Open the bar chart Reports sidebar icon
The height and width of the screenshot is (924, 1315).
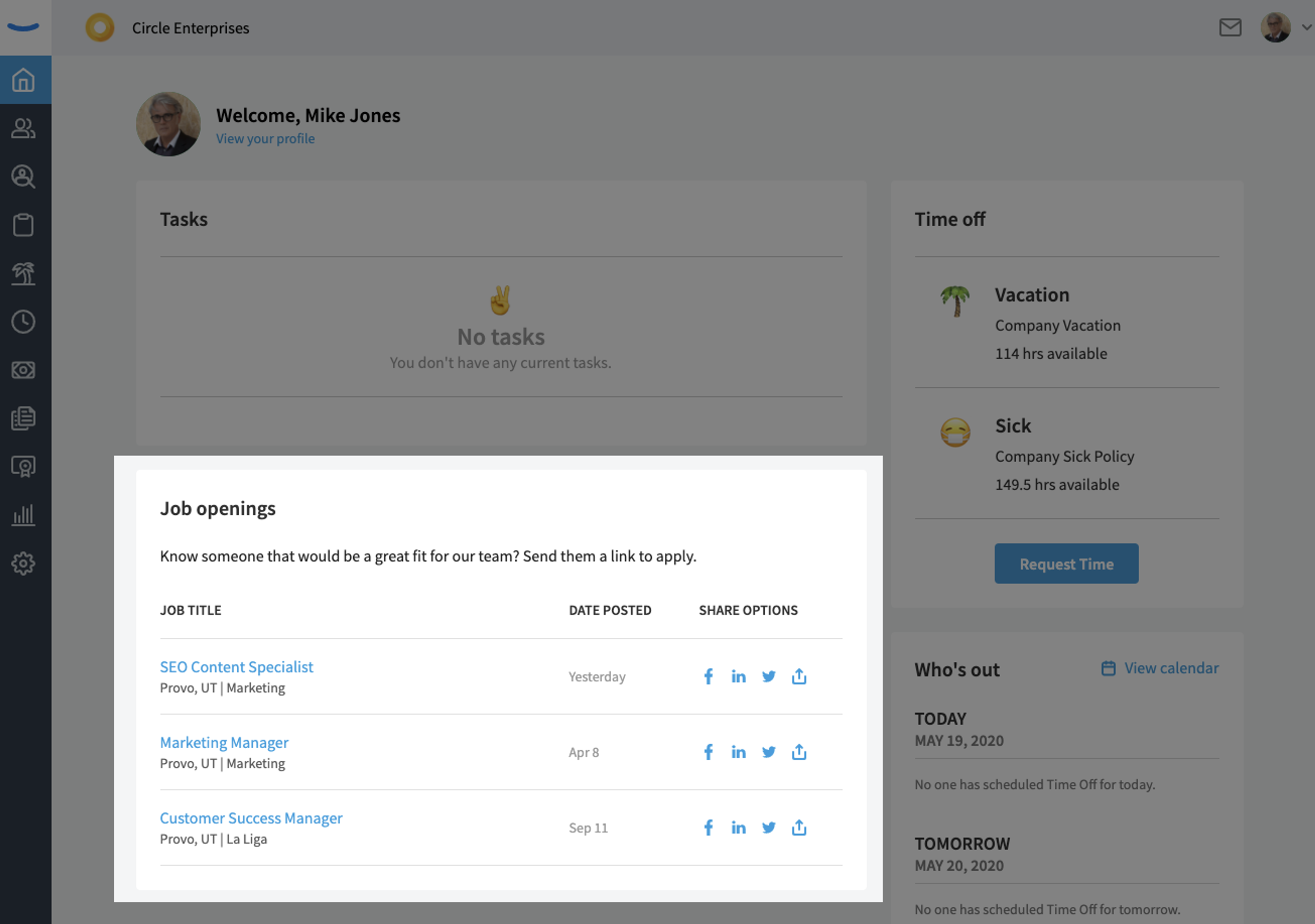point(24,515)
